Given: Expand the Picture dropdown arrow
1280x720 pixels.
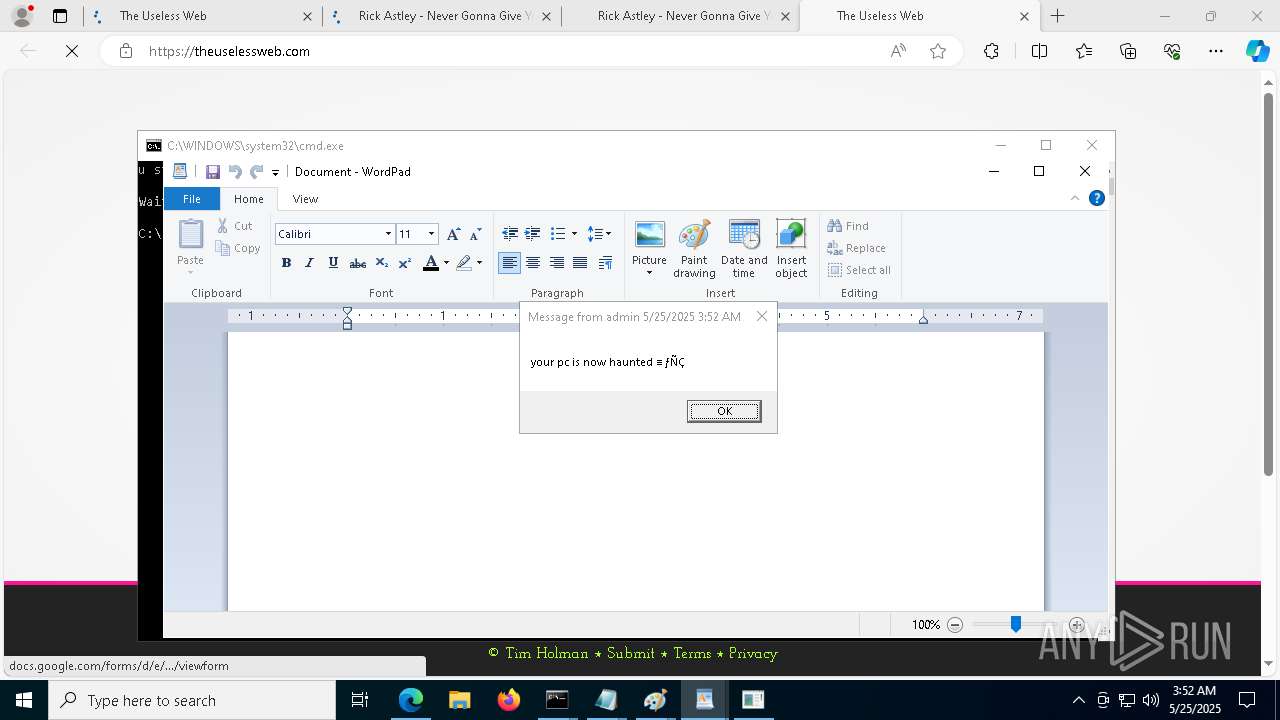Looking at the screenshot, I should 649,273.
